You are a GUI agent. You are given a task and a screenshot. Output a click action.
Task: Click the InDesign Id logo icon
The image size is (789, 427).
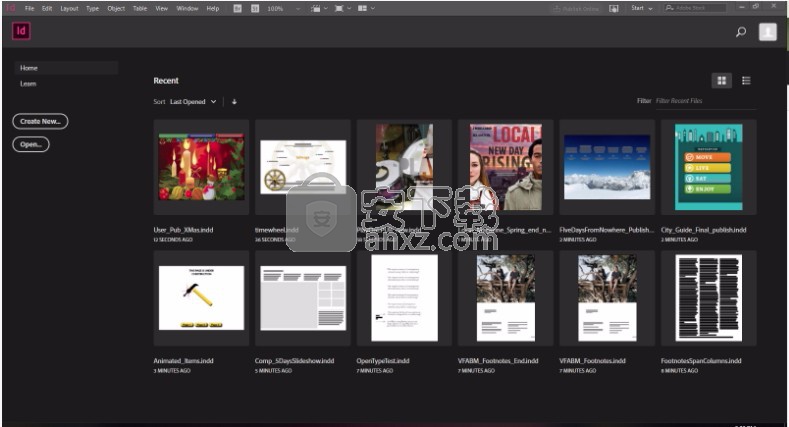(x=21, y=31)
